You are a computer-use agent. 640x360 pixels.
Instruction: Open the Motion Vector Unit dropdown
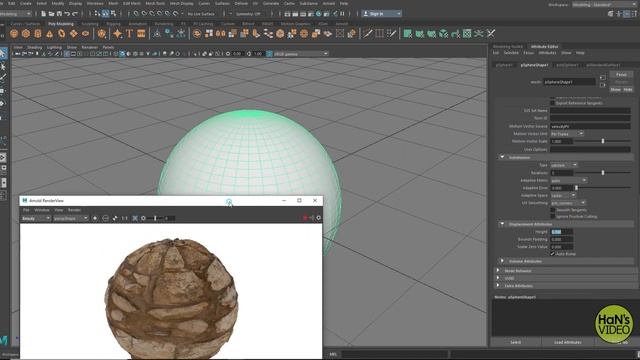(567, 133)
